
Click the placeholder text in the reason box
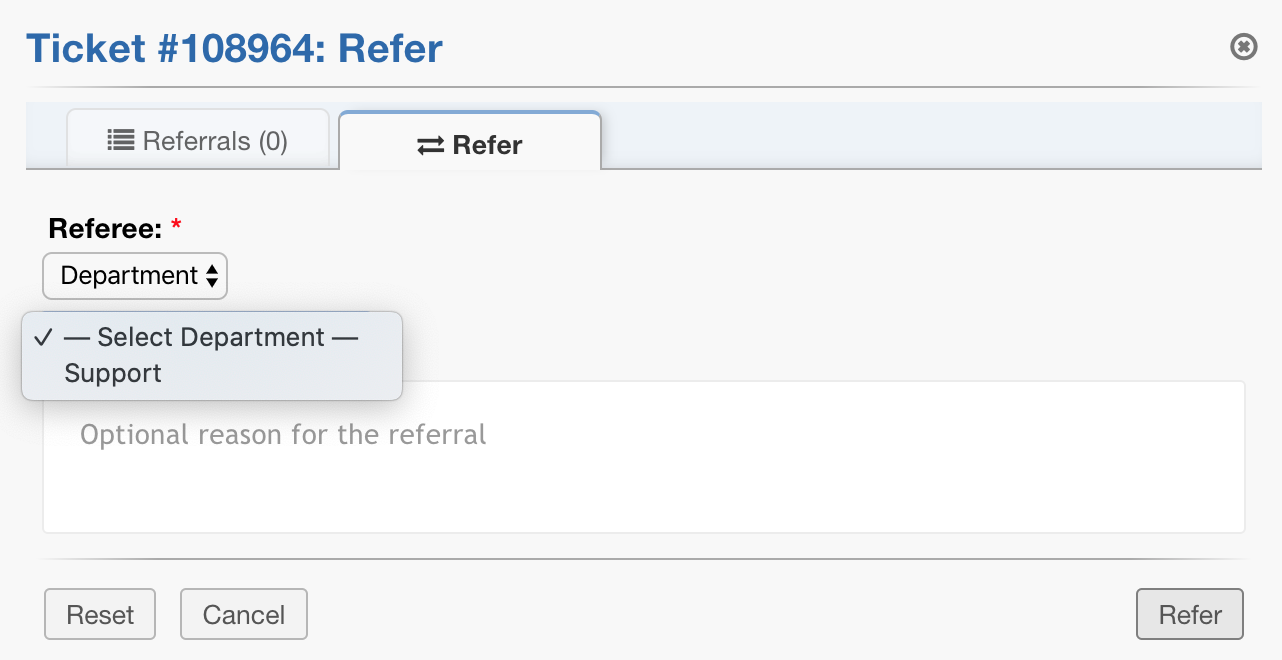point(283,435)
